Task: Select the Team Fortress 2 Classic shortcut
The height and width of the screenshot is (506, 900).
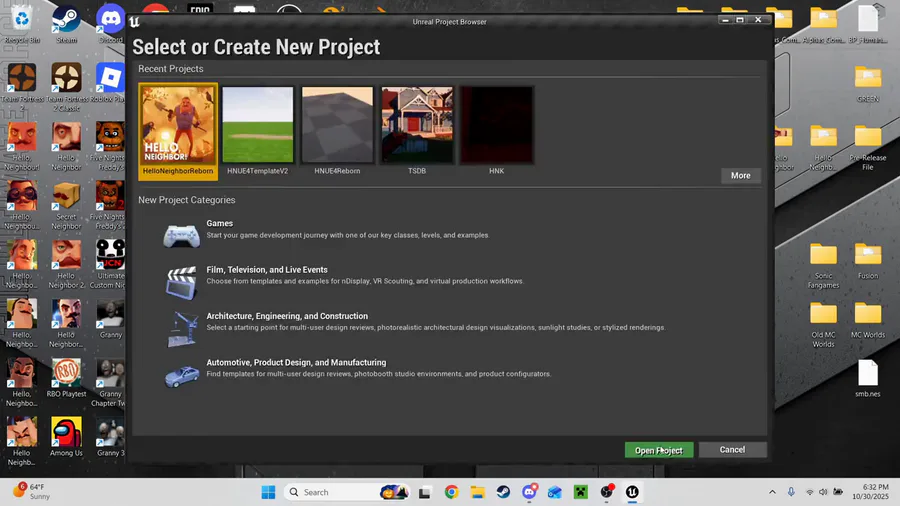Action: (67, 87)
